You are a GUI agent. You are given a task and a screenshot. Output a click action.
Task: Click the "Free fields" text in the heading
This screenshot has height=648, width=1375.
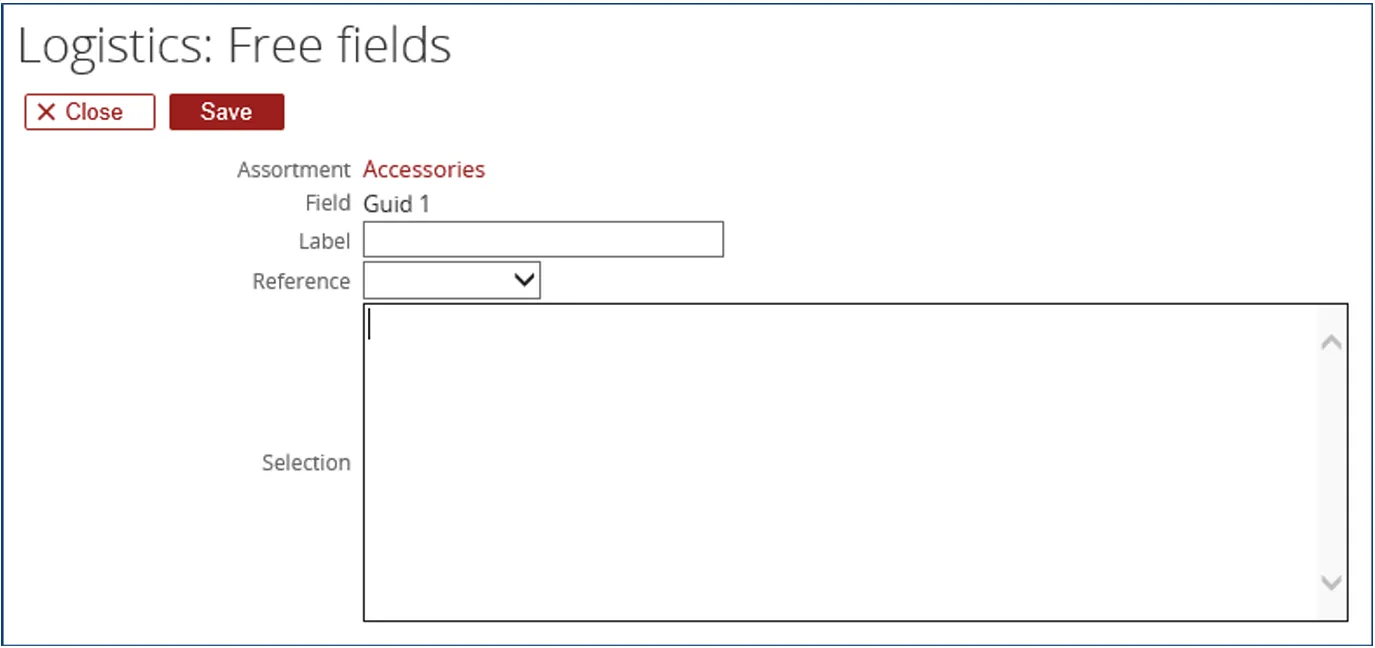(x=340, y=47)
